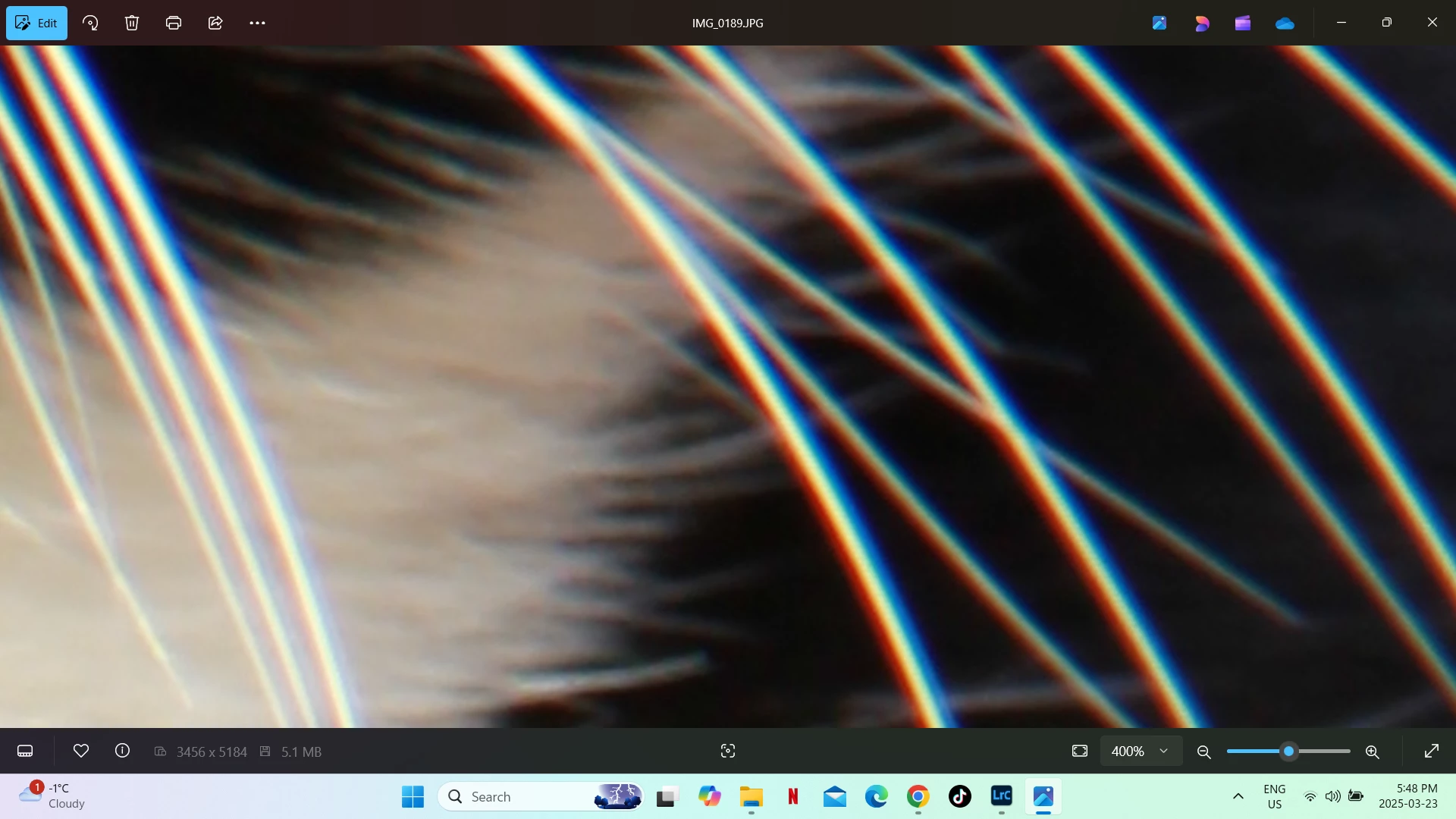Delete the photo with trash icon
Image resolution: width=1456 pixels, height=819 pixels.
coord(132,23)
